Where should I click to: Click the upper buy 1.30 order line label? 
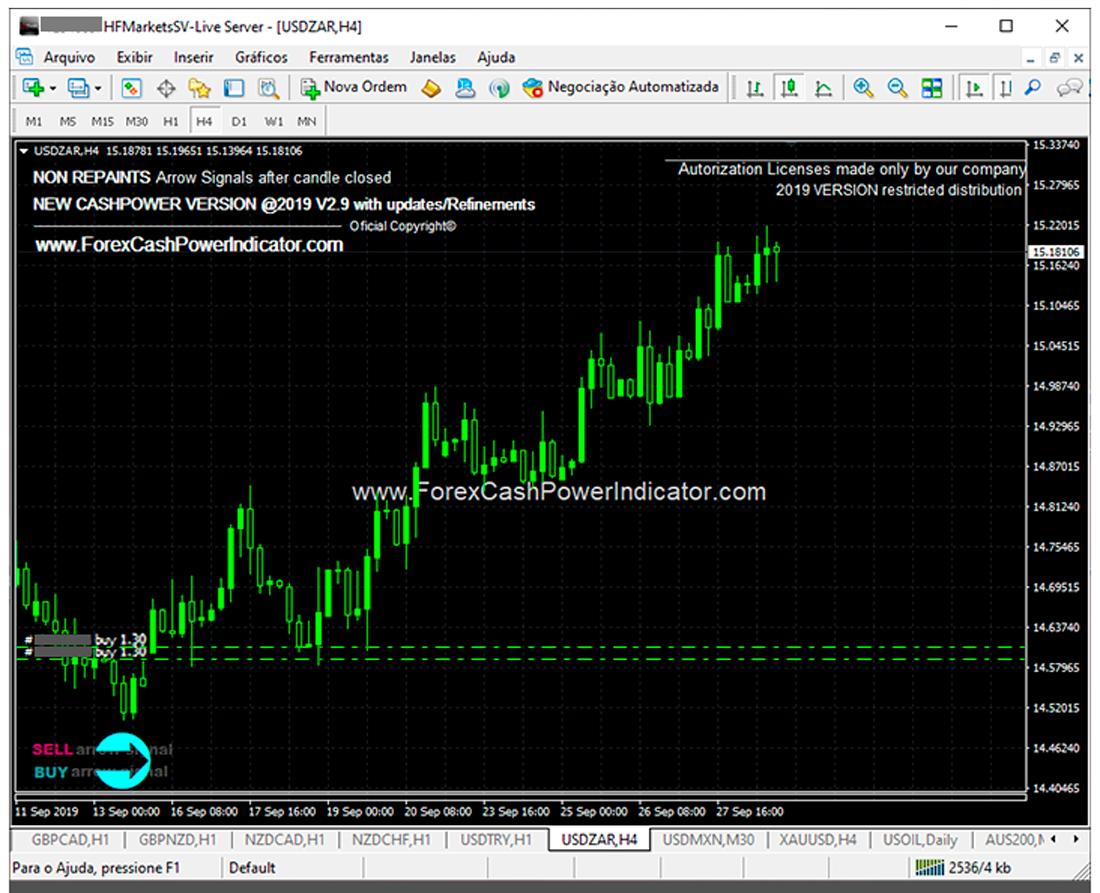[x=120, y=639]
